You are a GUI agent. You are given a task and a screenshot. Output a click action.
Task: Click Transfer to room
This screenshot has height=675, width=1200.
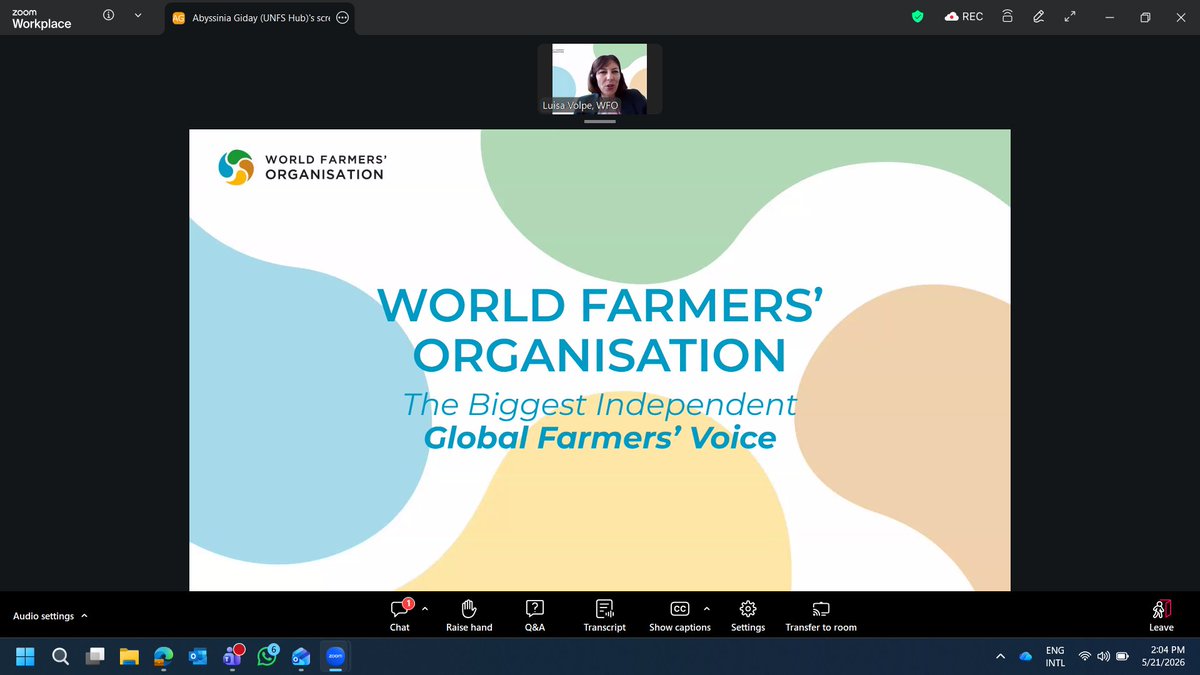[x=821, y=615]
